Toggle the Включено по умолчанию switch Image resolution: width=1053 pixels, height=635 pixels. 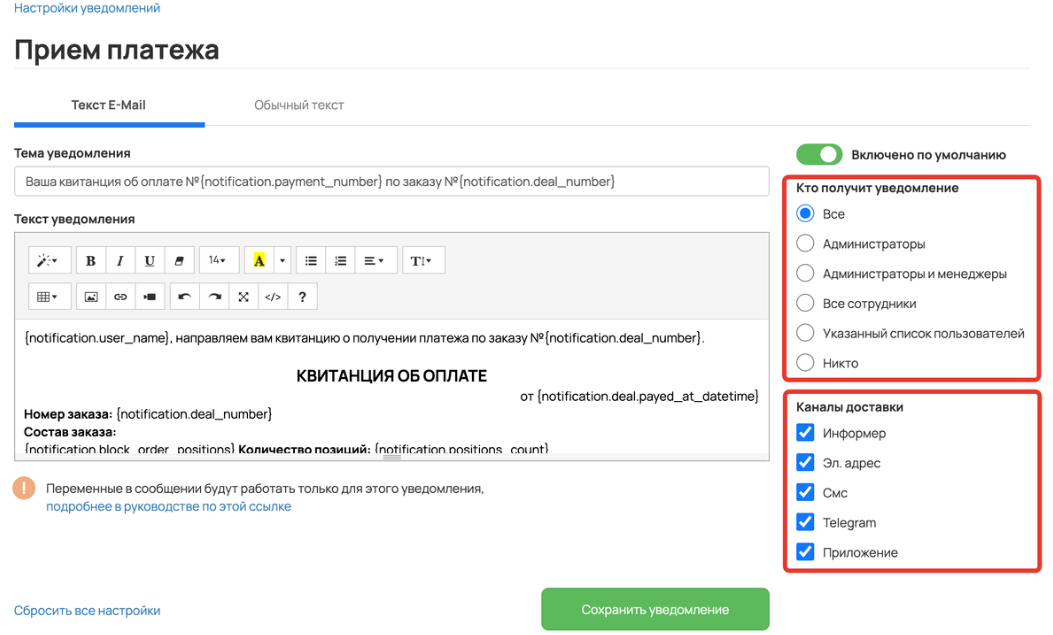[819, 154]
